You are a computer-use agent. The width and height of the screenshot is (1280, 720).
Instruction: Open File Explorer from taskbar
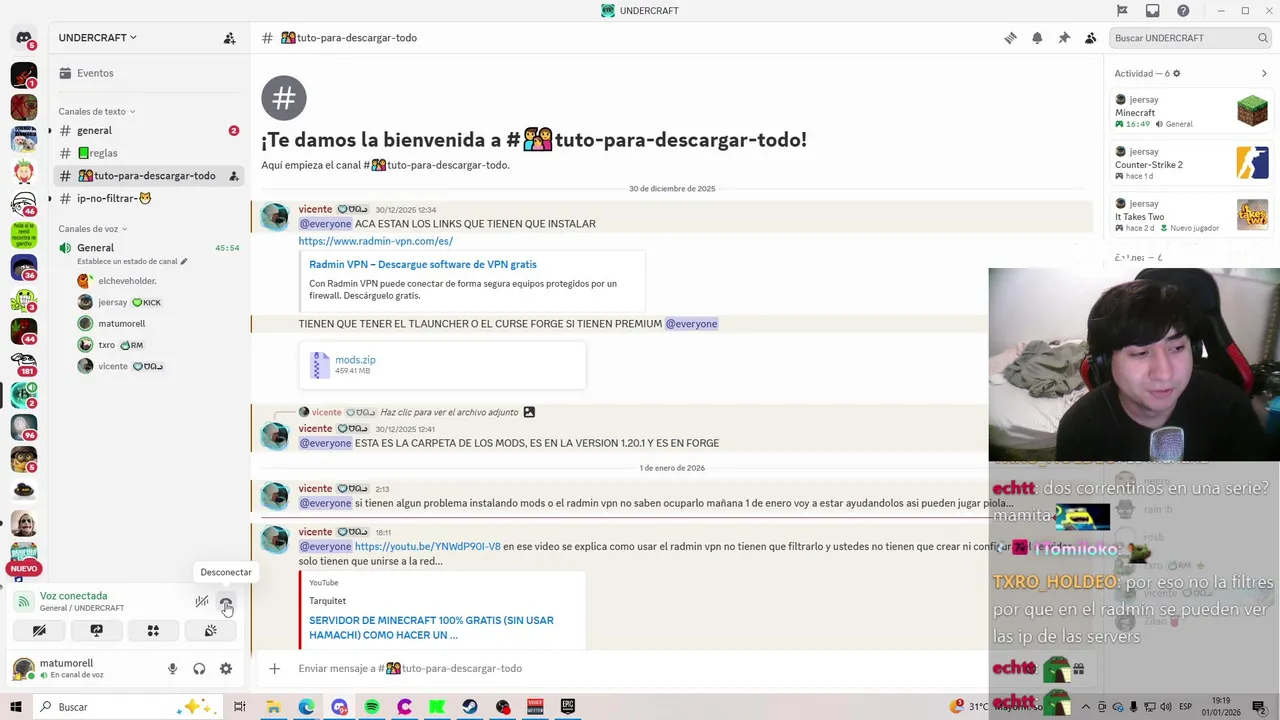pos(273,707)
